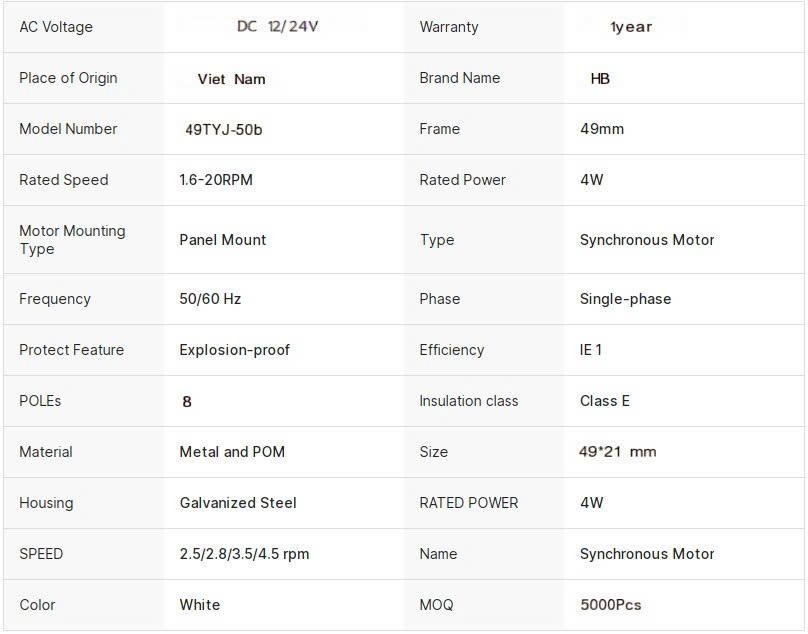The height and width of the screenshot is (634, 808).
Task: Click the "White" color value
Action: [x=200, y=605]
